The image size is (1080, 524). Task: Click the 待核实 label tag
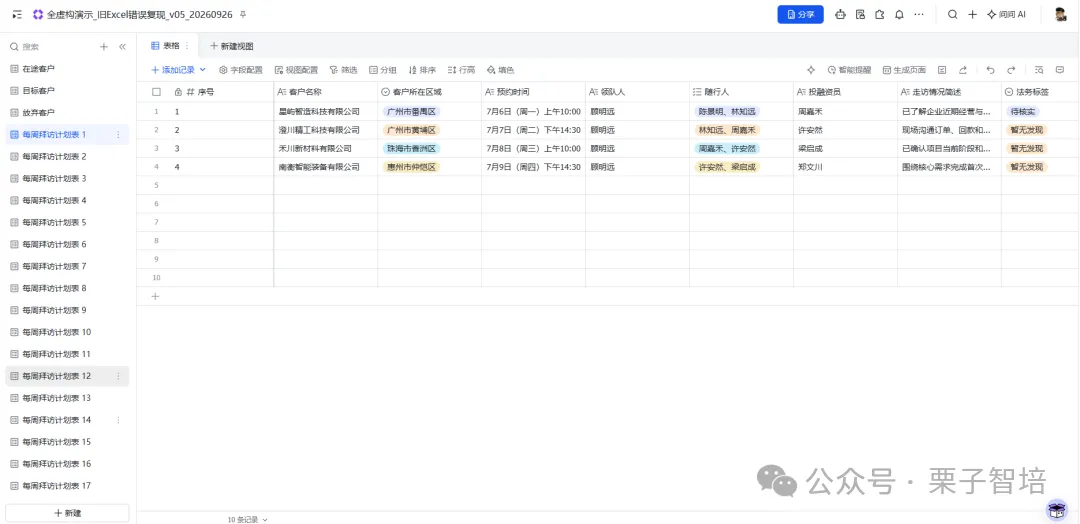coord(1022,111)
